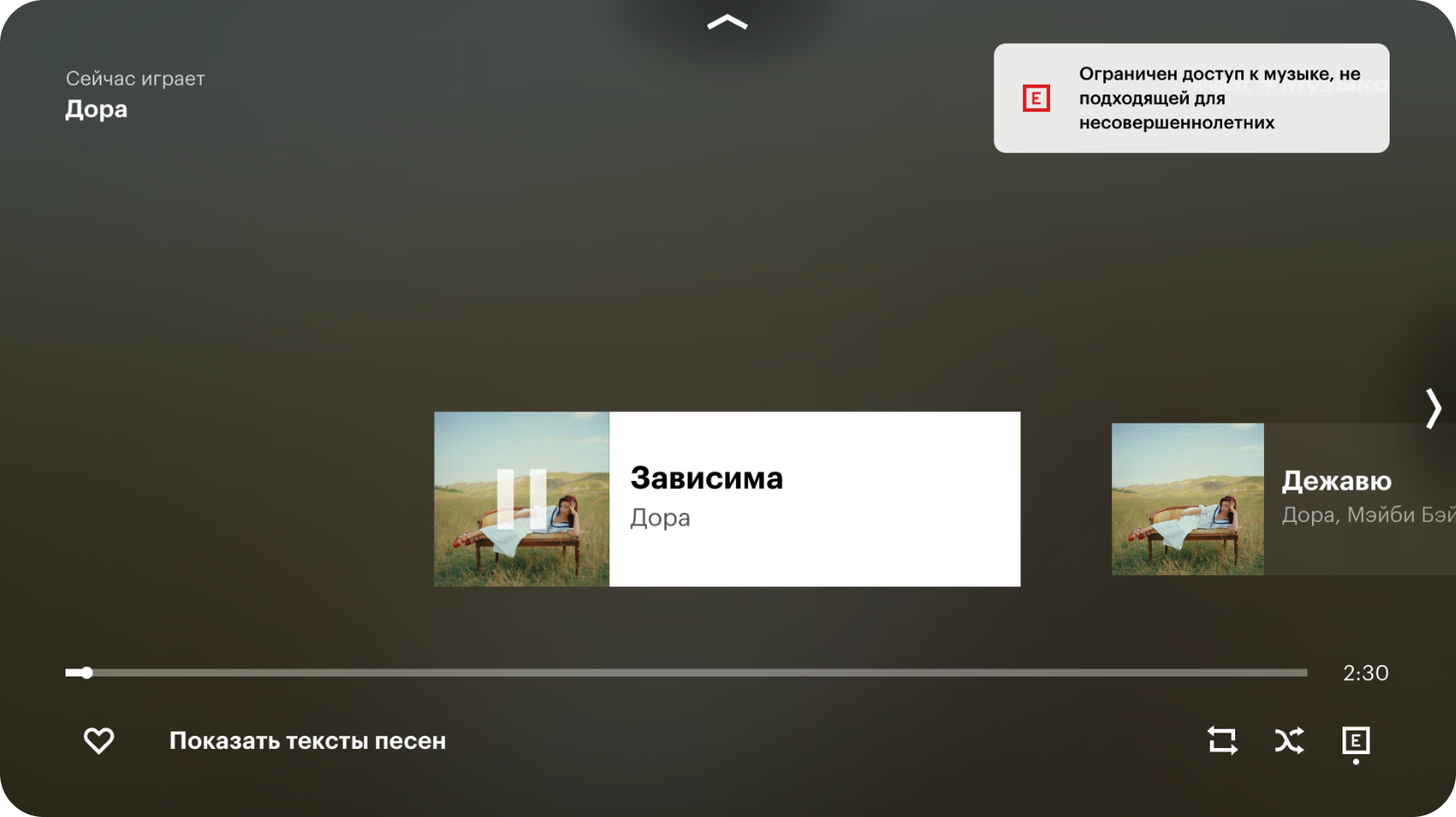Click the Дежавю album cover thumbnail
Image resolution: width=1456 pixels, height=817 pixels.
[x=1187, y=499]
